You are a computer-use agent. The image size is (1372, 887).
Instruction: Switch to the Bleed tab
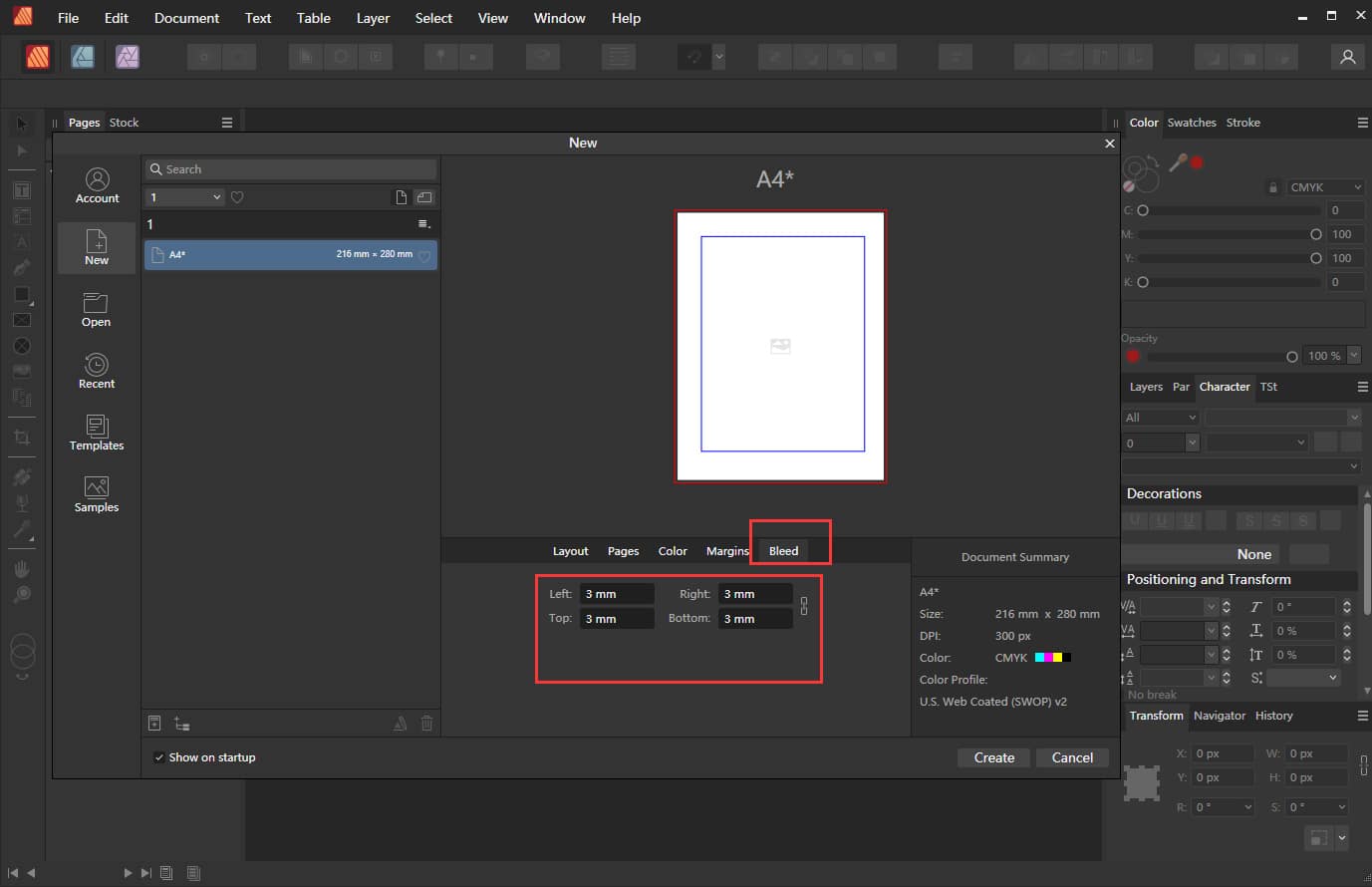[783, 551]
